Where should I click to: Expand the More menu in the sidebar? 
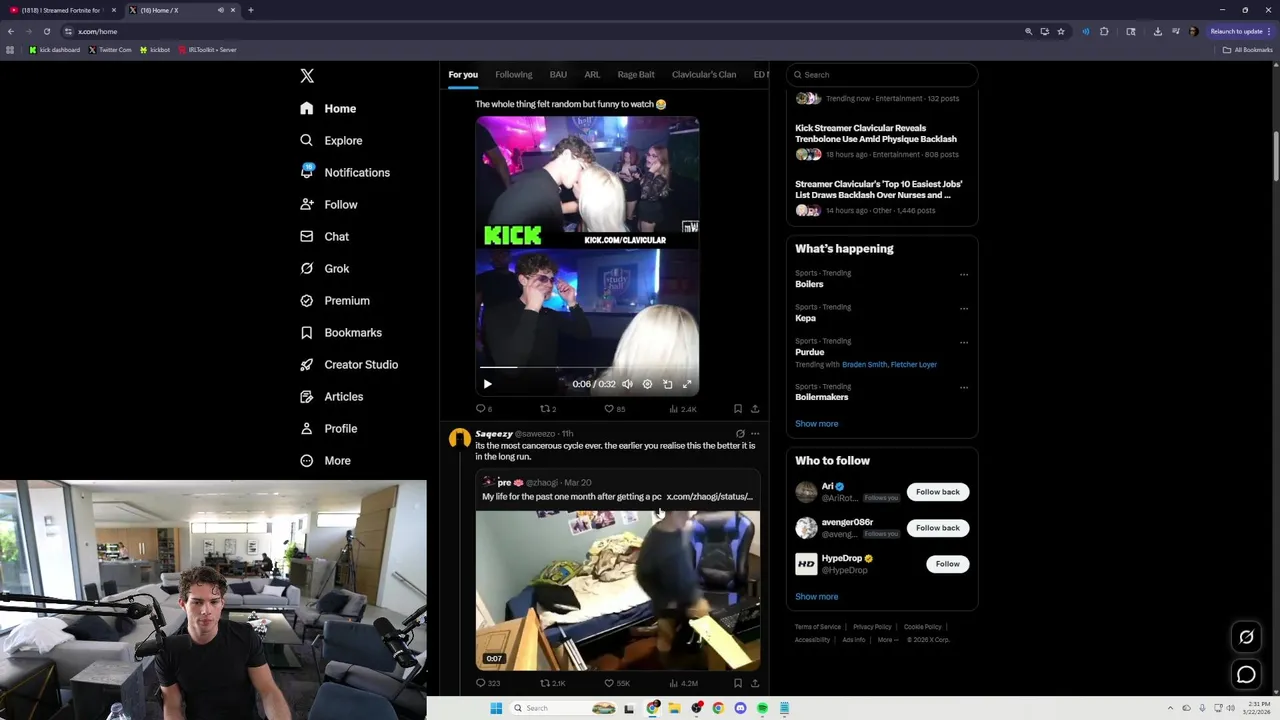click(x=325, y=461)
